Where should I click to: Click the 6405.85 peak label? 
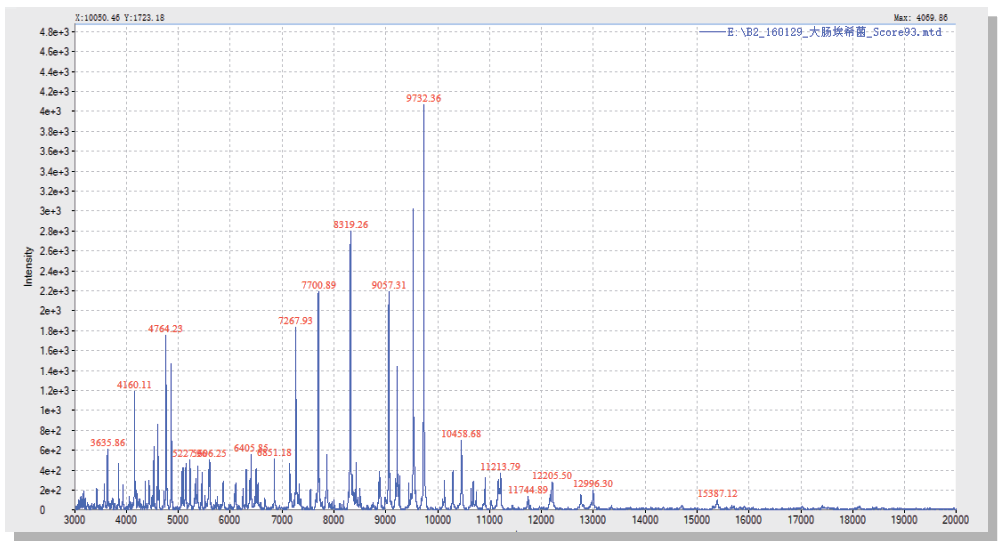tap(251, 448)
